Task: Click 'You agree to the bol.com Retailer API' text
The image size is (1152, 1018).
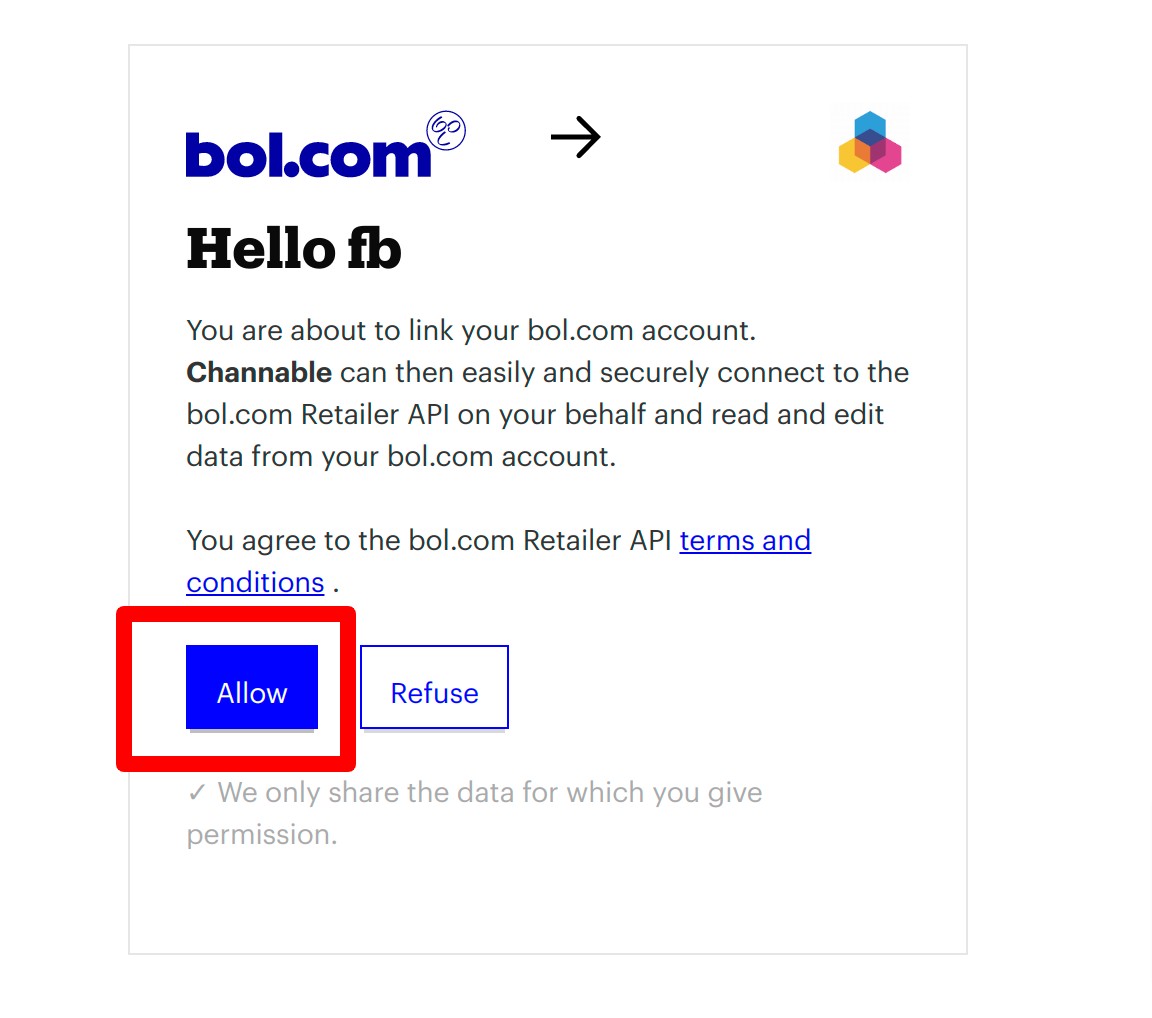Action: 429,541
